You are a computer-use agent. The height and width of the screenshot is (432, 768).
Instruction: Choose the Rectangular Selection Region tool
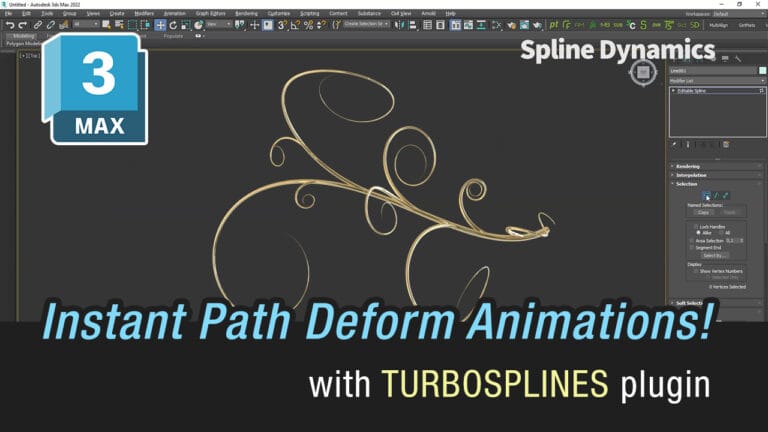(x=132, y=25)
